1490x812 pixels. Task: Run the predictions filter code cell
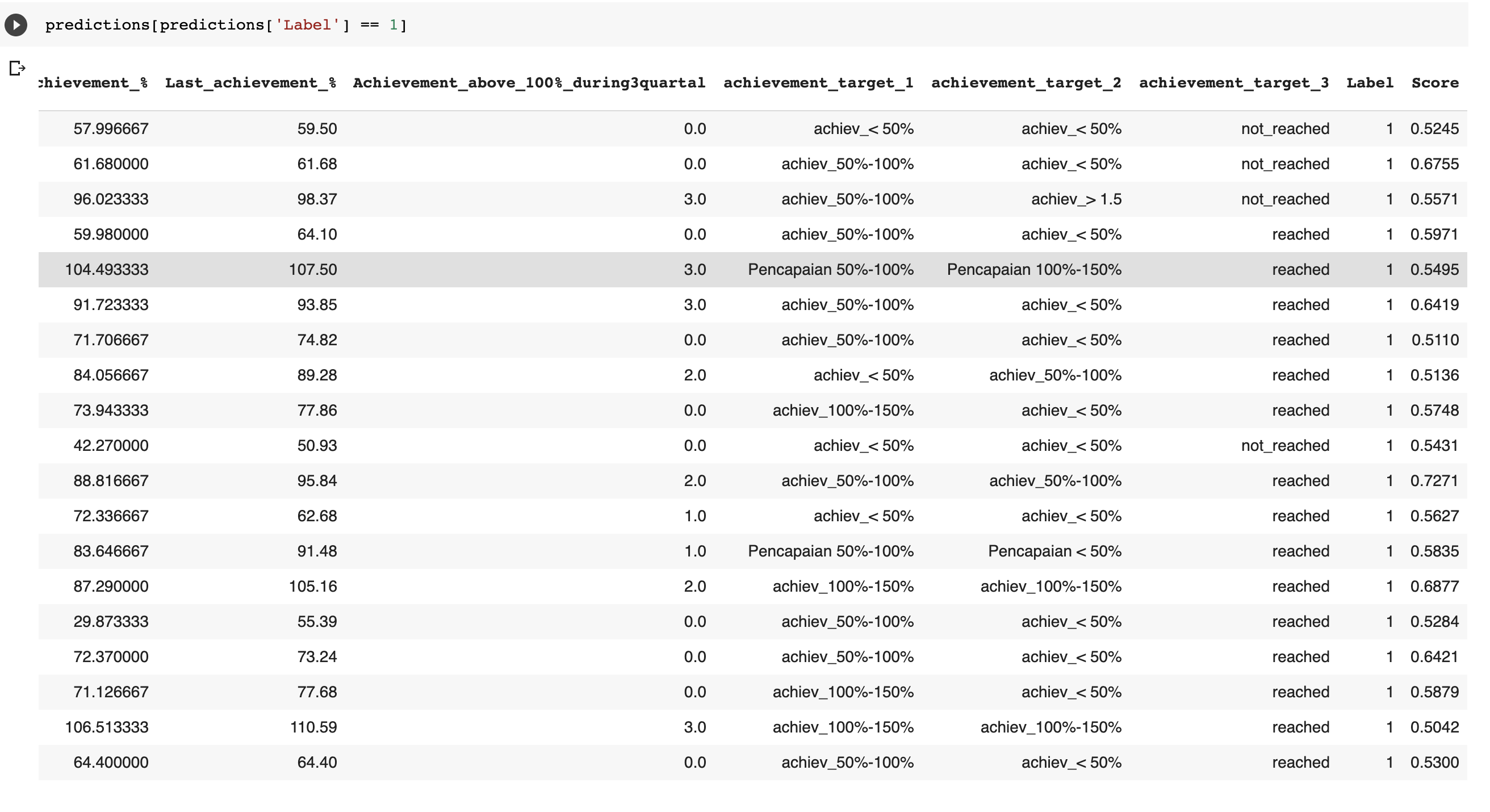coord(16,24)
